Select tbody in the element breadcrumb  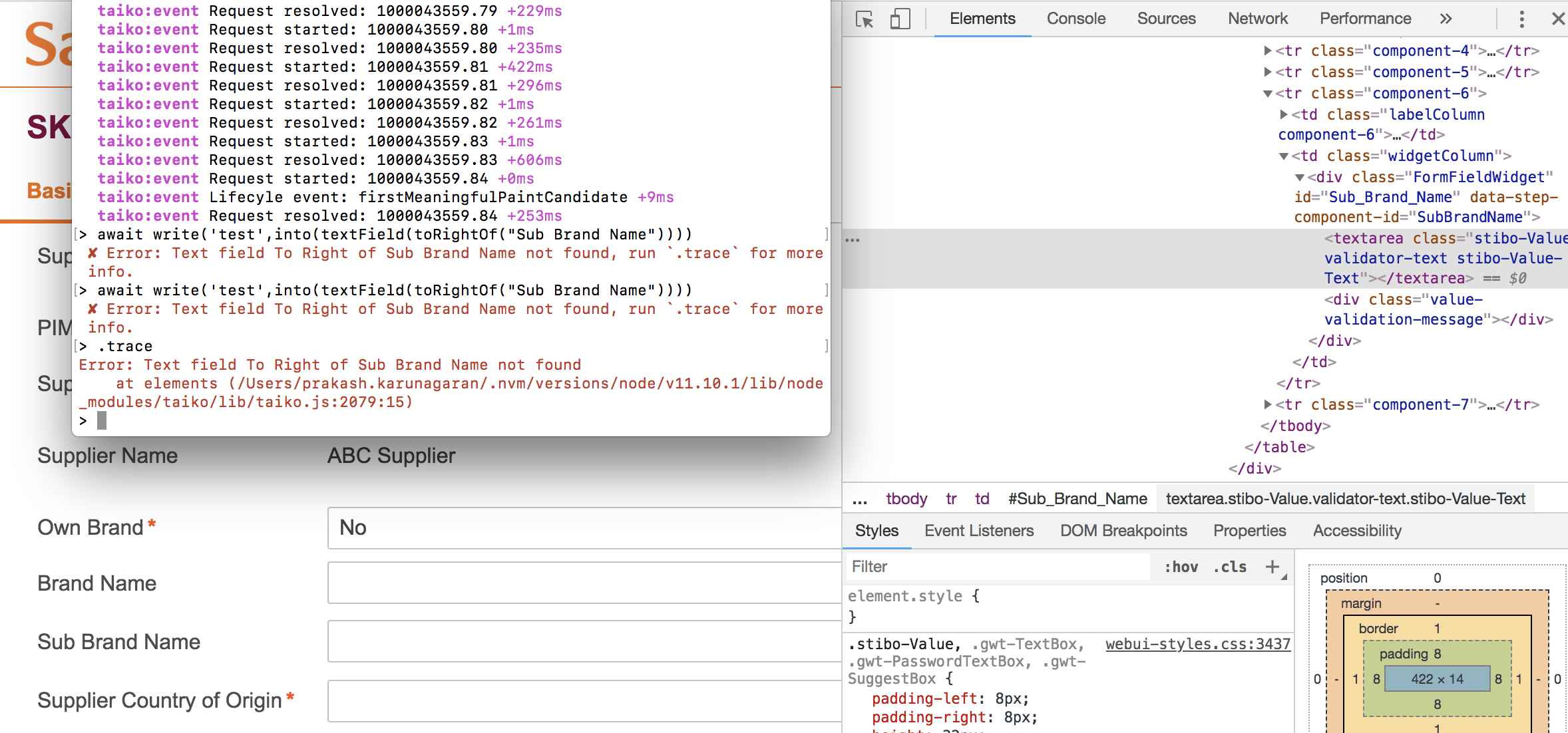coord(906,498)
